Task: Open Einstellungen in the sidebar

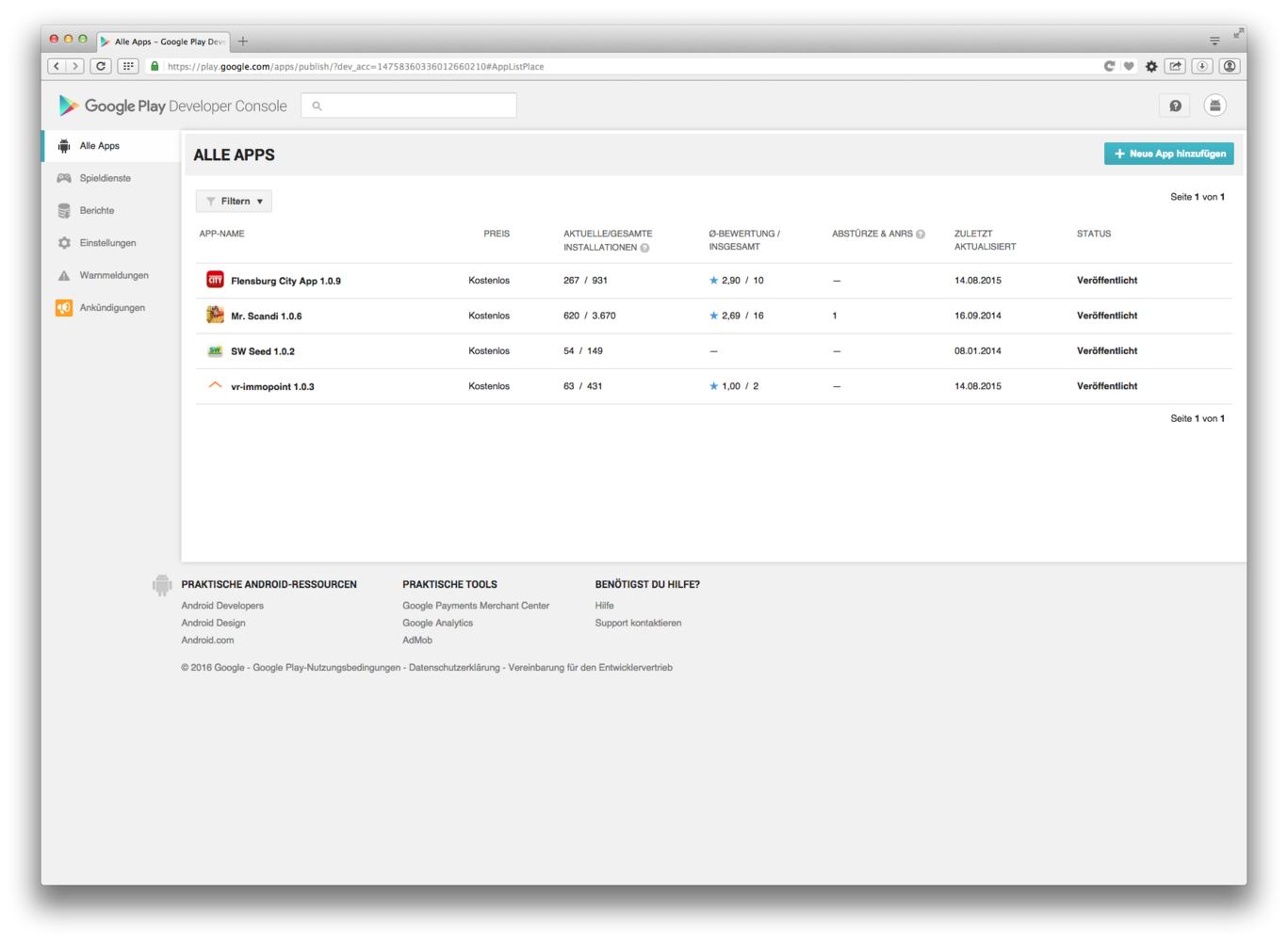Action: pyautogui.click(x=107, y=243)
